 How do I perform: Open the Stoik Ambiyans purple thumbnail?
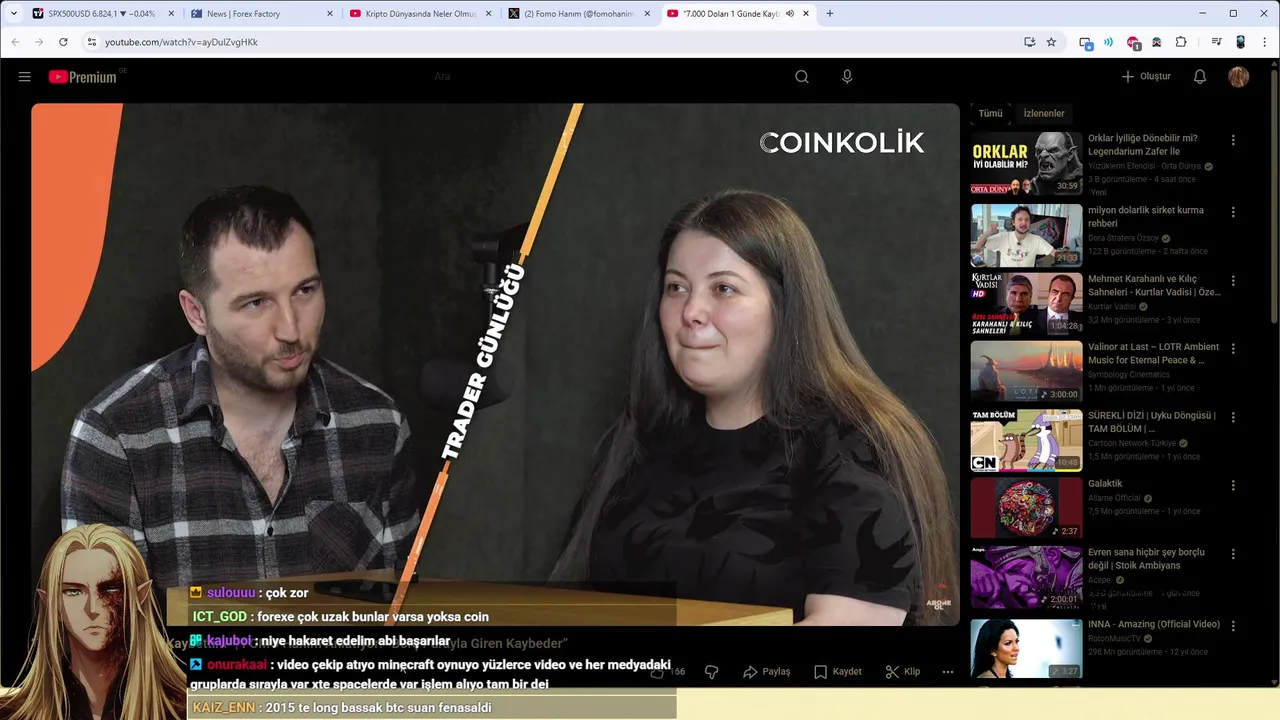click(1026, 577)
